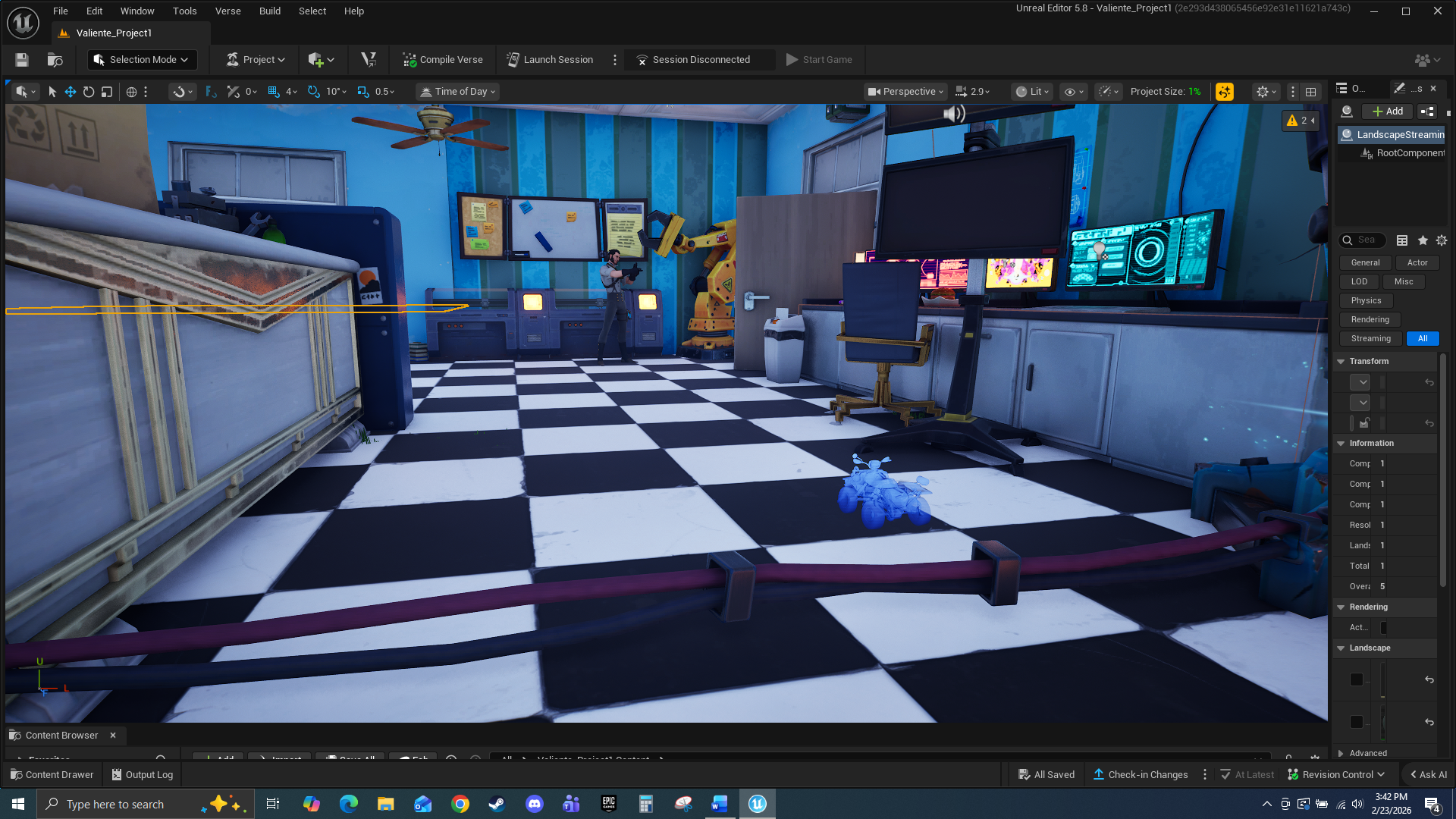This screenshot has width=1456, height=819.
Task: Click Check-in Changes button
Action: [x=1141, y=774]
